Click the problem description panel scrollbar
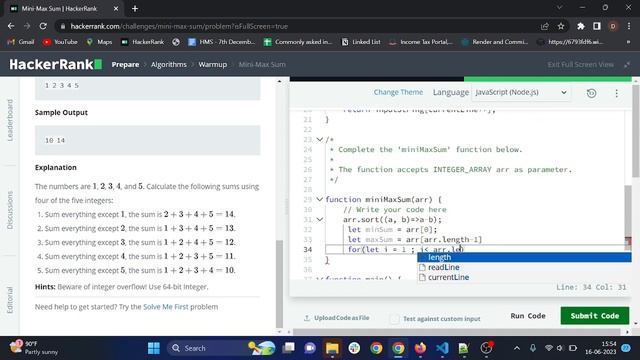The height and width of the screenshot is (360, 640). pos(280,284)
